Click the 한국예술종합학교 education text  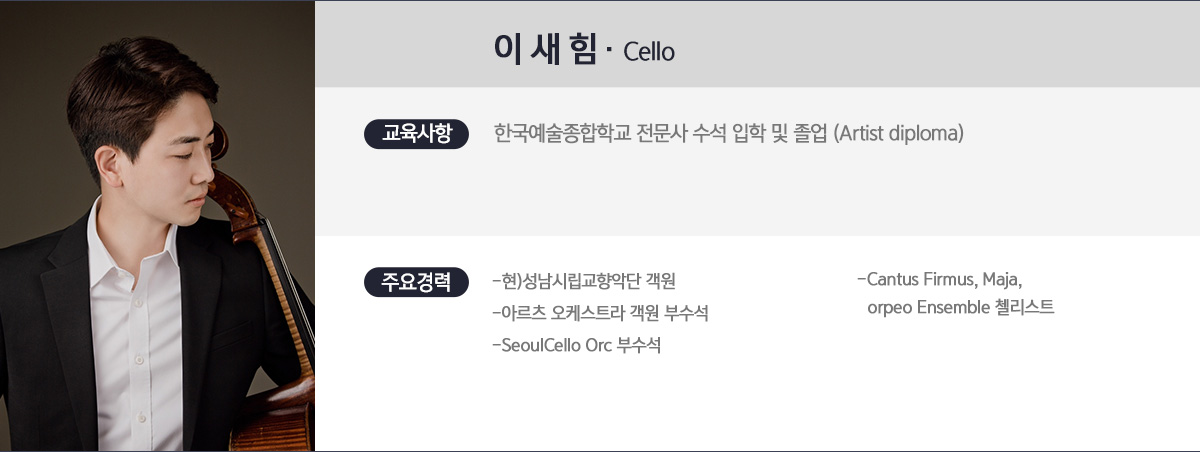pyautogui.click(x=557, y=133)
